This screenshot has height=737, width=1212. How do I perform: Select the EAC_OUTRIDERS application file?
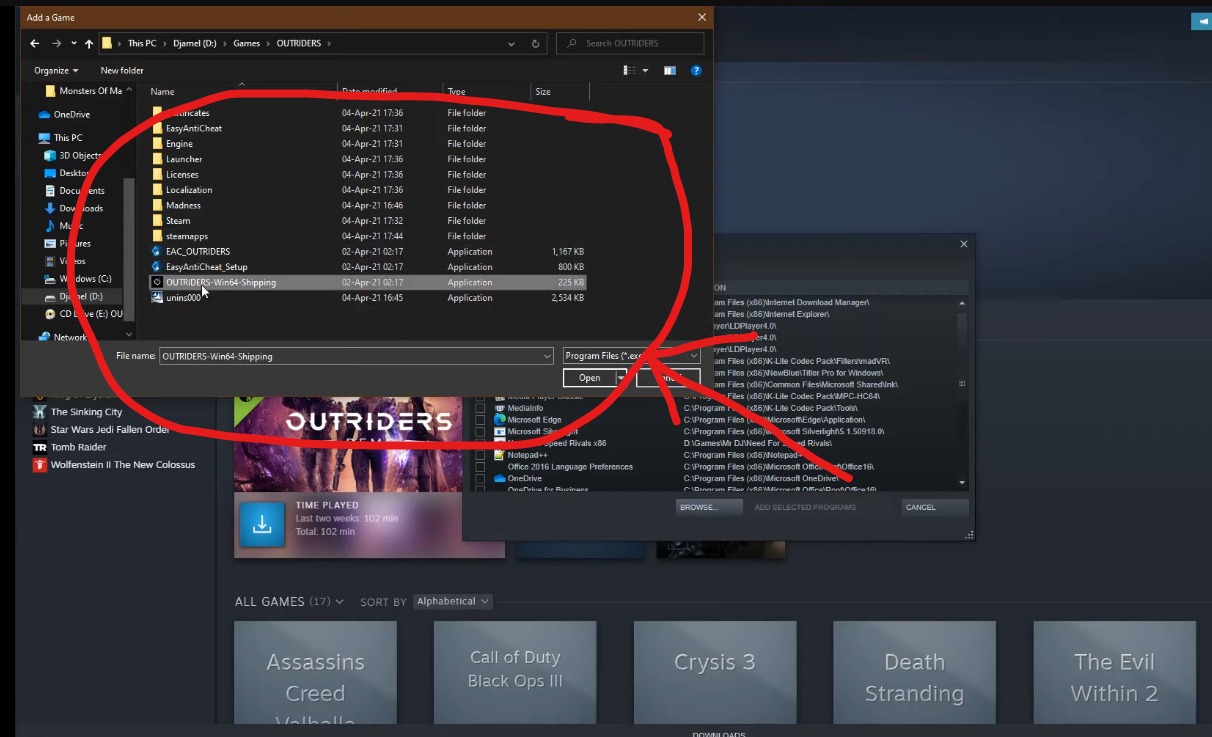pyautogui.click(x=198, y=251)
